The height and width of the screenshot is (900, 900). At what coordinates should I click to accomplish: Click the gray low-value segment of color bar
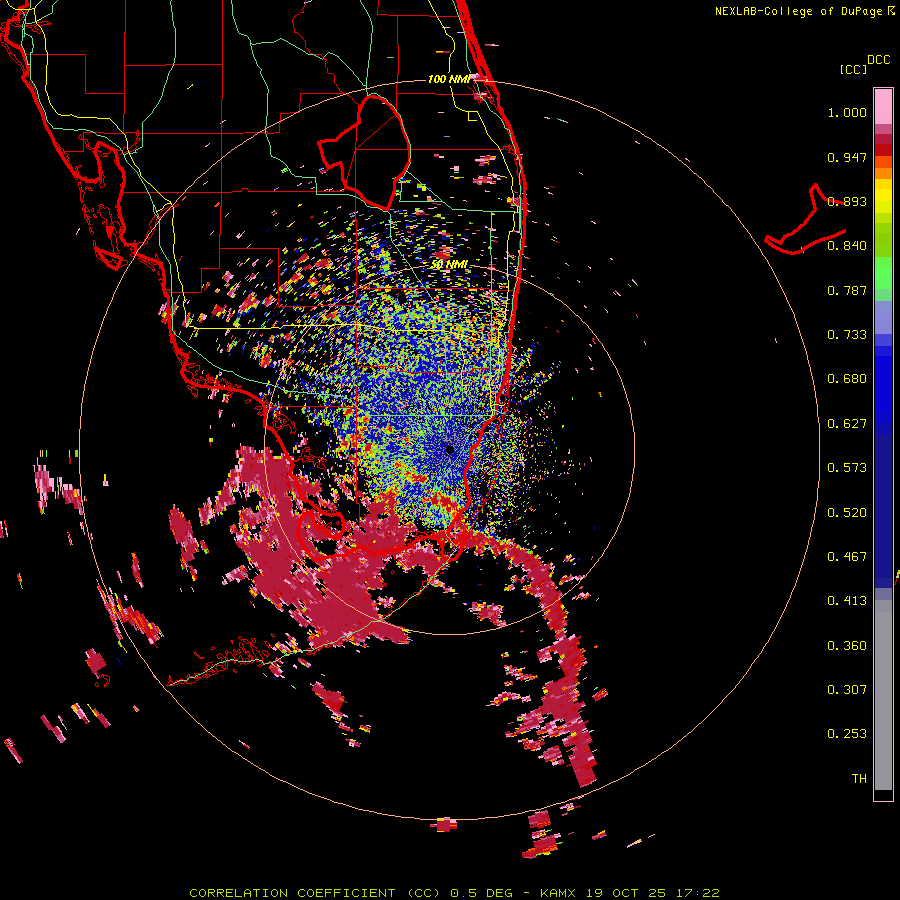coord(883,695)
